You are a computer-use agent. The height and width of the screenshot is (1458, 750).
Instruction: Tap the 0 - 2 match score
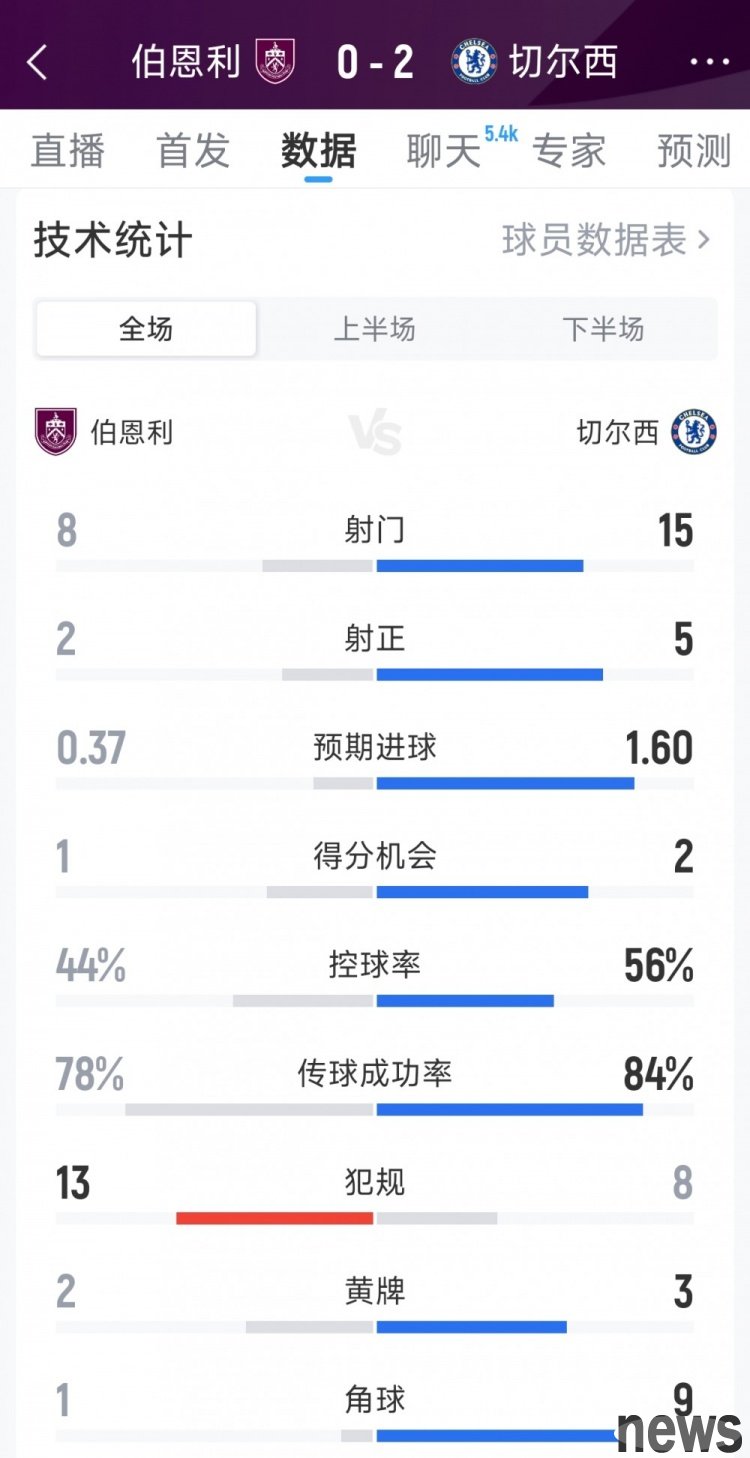pos(375,62)
